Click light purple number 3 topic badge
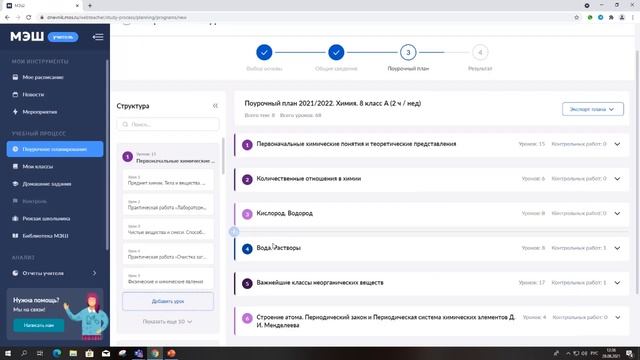The image size is (640, 360). tap(247, 214)
